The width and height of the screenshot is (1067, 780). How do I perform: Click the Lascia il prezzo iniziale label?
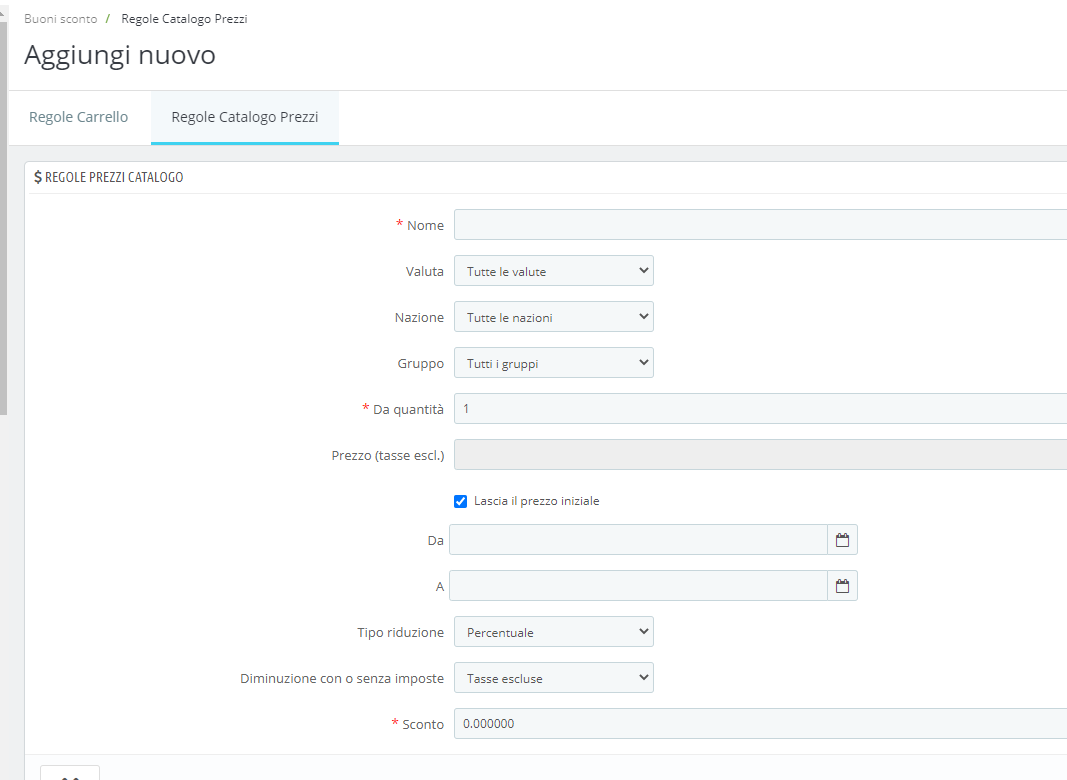pos(536,501)
